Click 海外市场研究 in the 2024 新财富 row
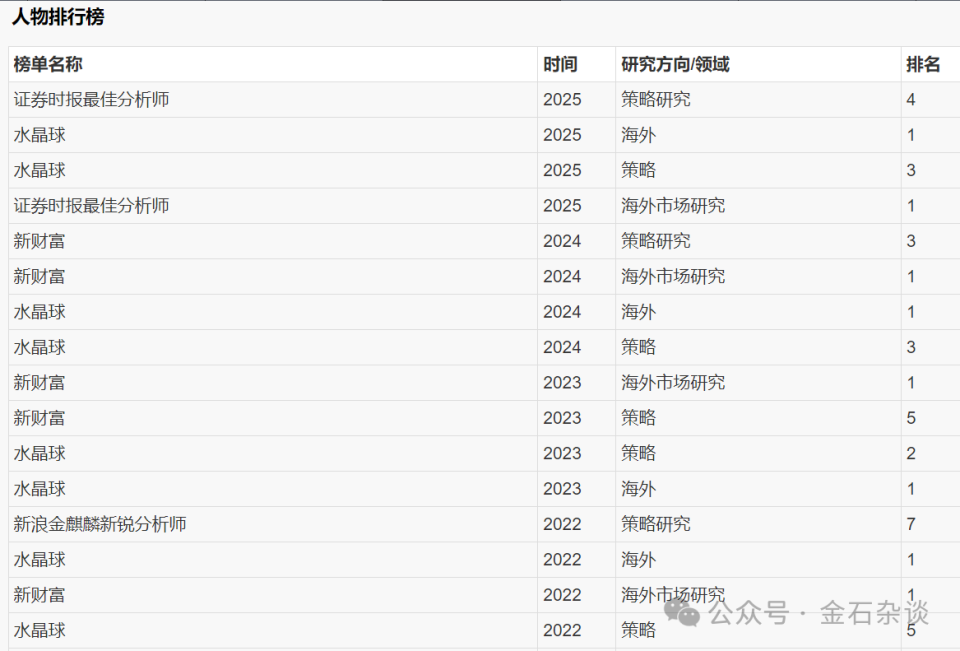 673,277
